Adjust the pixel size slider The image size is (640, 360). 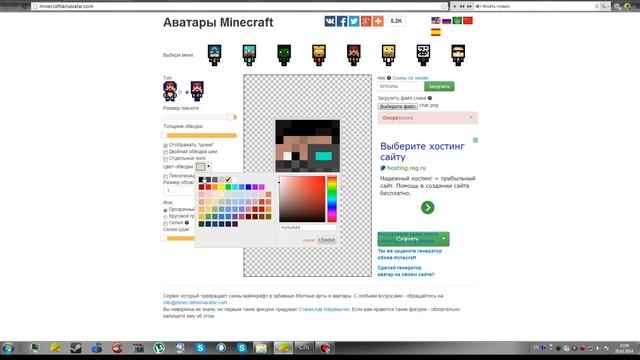tap(200, 117)
